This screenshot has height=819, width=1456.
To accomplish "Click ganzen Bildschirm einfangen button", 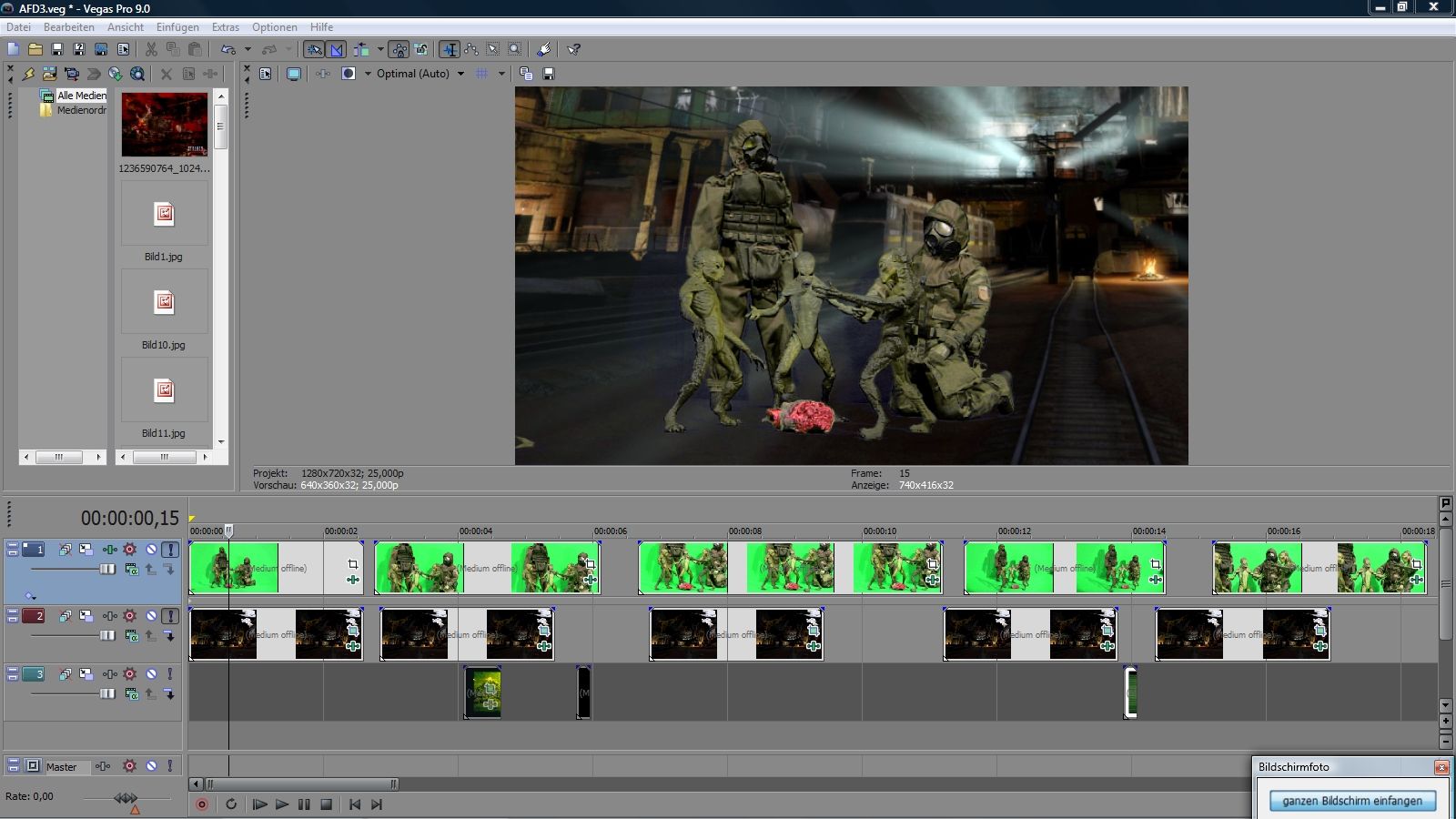I will [x=1352, y=801].
